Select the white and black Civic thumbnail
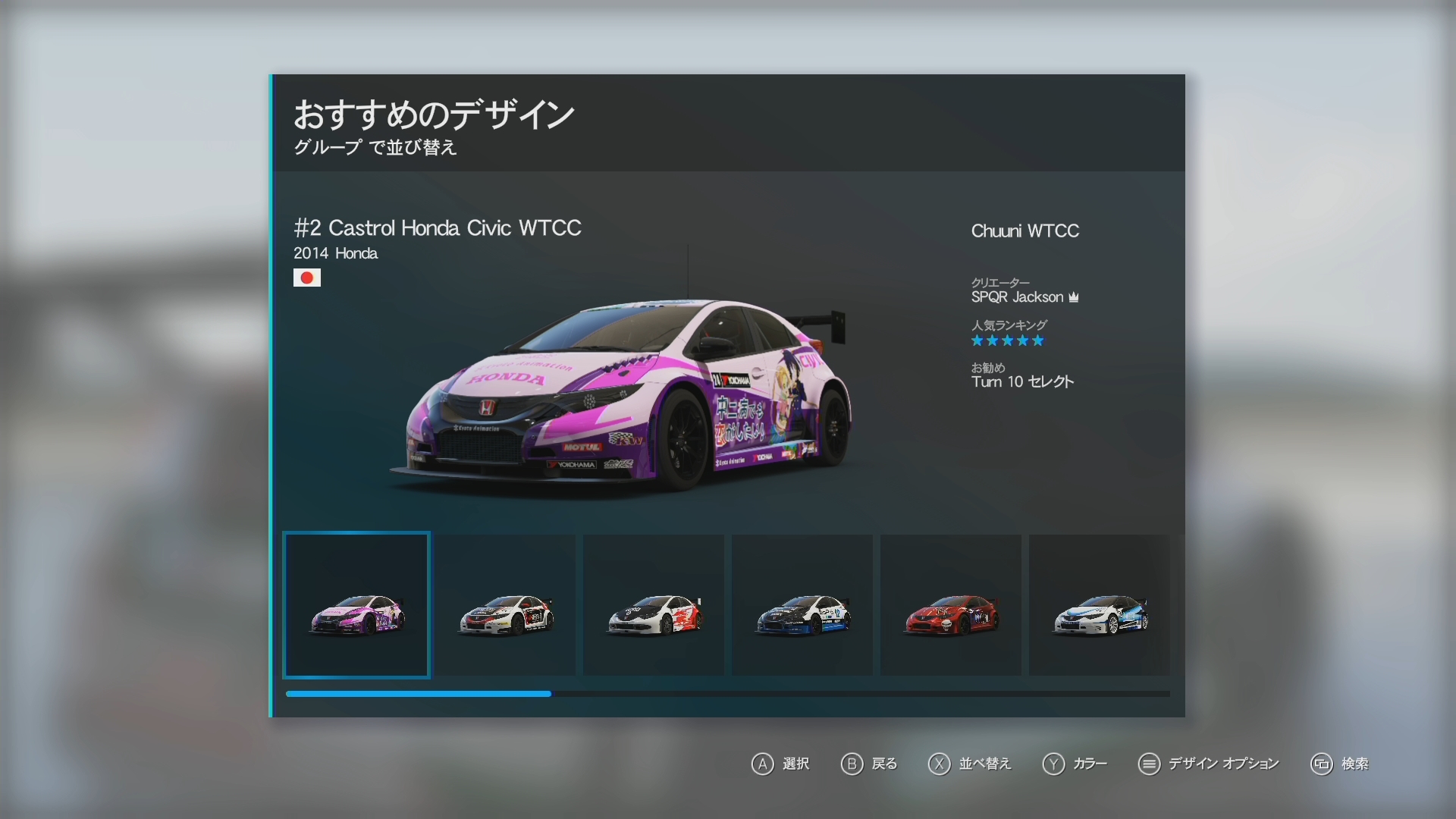This screenshot has height=819, width=1456. click(505, 605)
